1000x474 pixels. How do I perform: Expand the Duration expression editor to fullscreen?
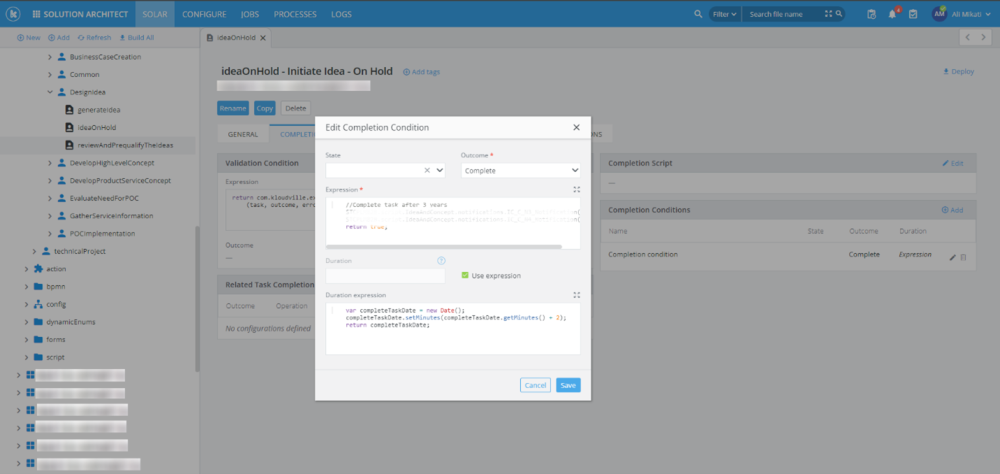(577, 295)
